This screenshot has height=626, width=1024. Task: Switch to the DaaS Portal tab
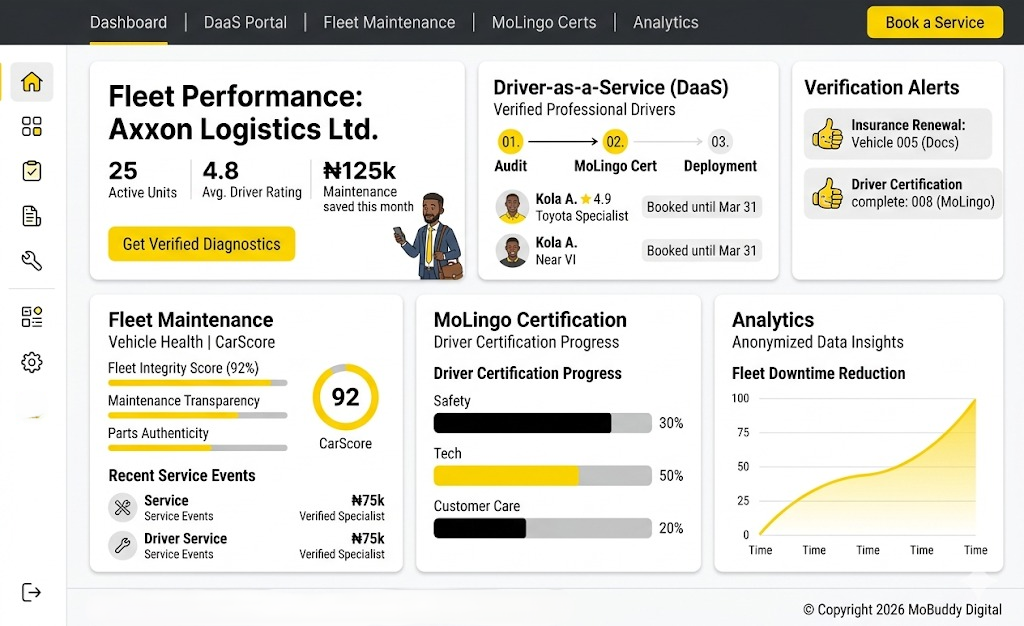245,22
